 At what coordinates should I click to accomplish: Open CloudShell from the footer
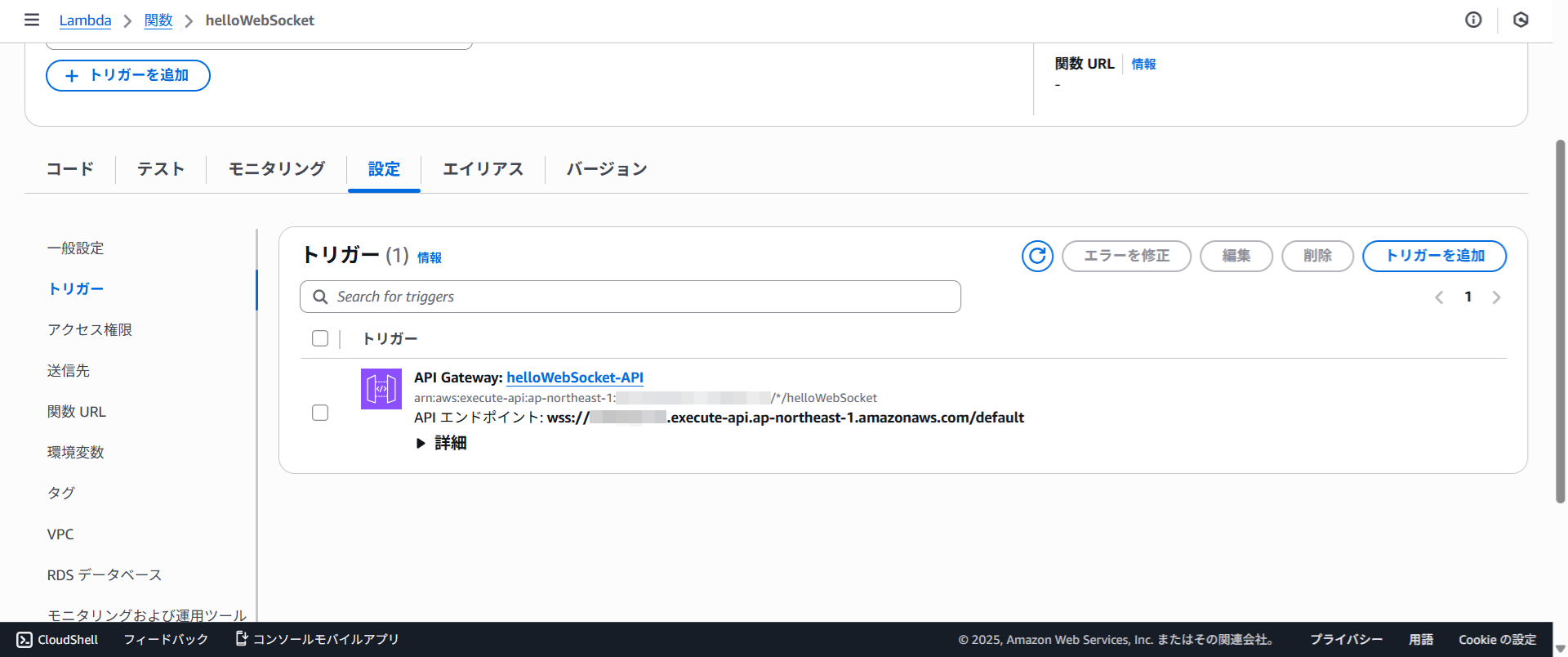57,639
